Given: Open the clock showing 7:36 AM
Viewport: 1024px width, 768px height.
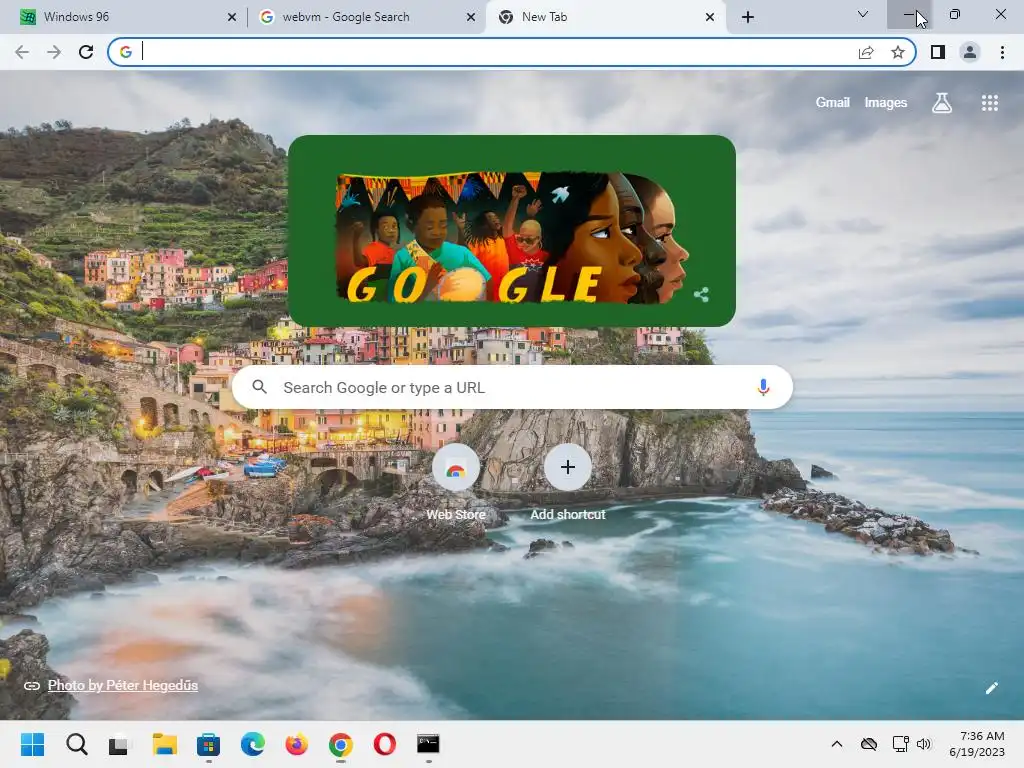Looking at the screenshot, I should 977,744.
